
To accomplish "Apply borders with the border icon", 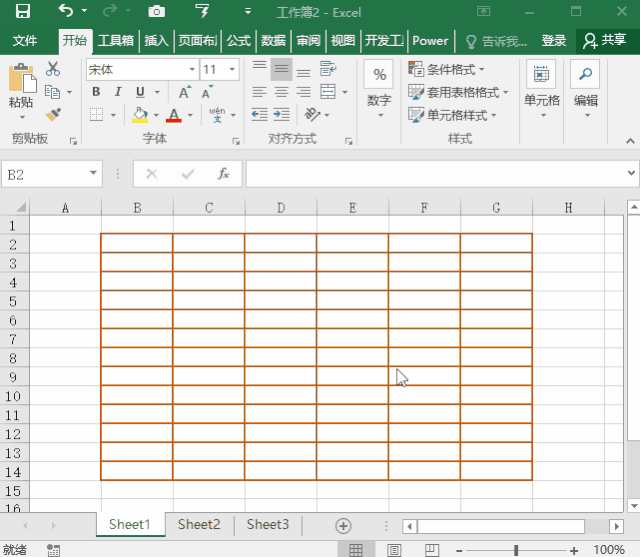I will click(96, 115).
